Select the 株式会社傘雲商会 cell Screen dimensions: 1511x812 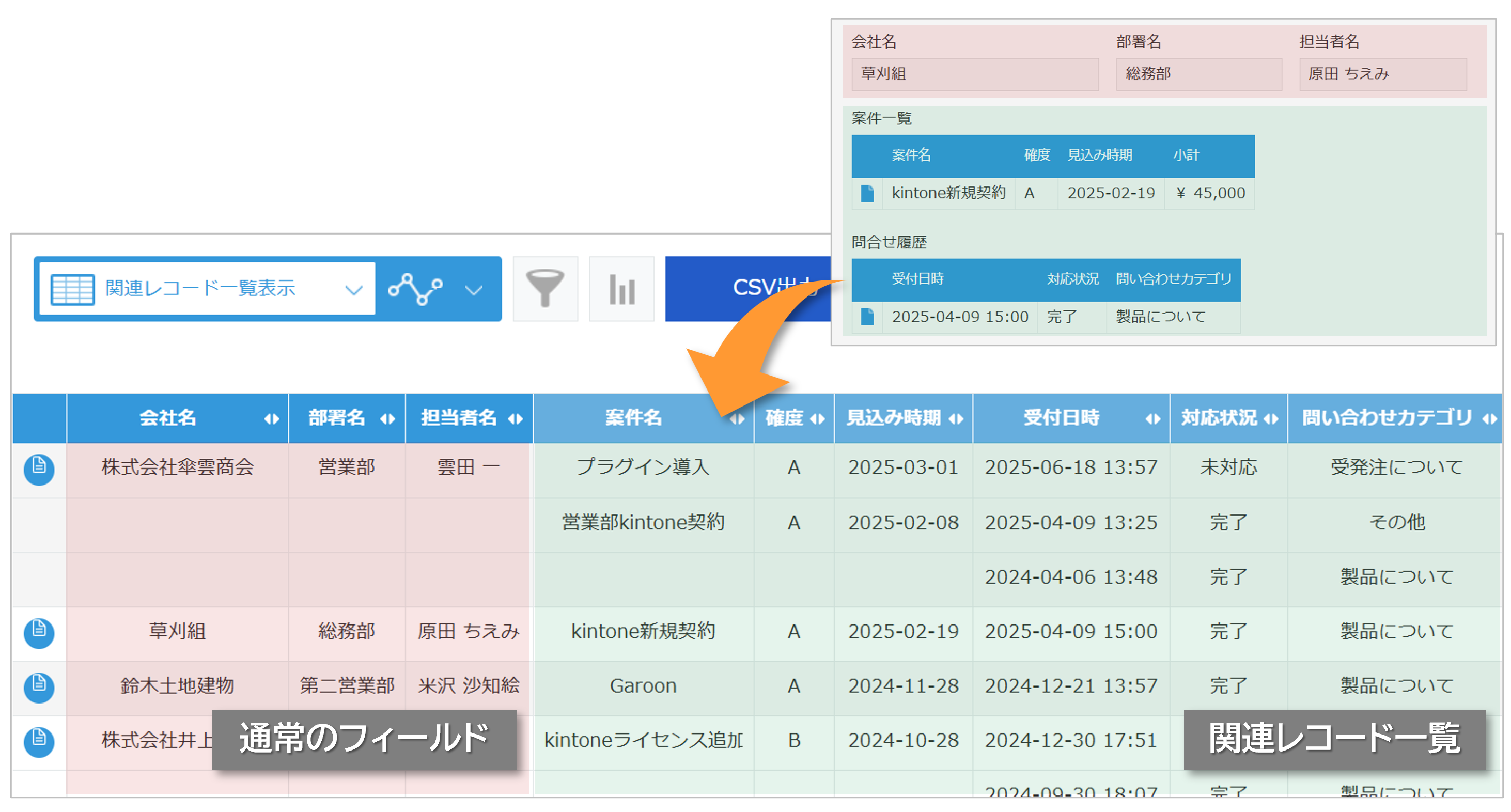(177, 470)
